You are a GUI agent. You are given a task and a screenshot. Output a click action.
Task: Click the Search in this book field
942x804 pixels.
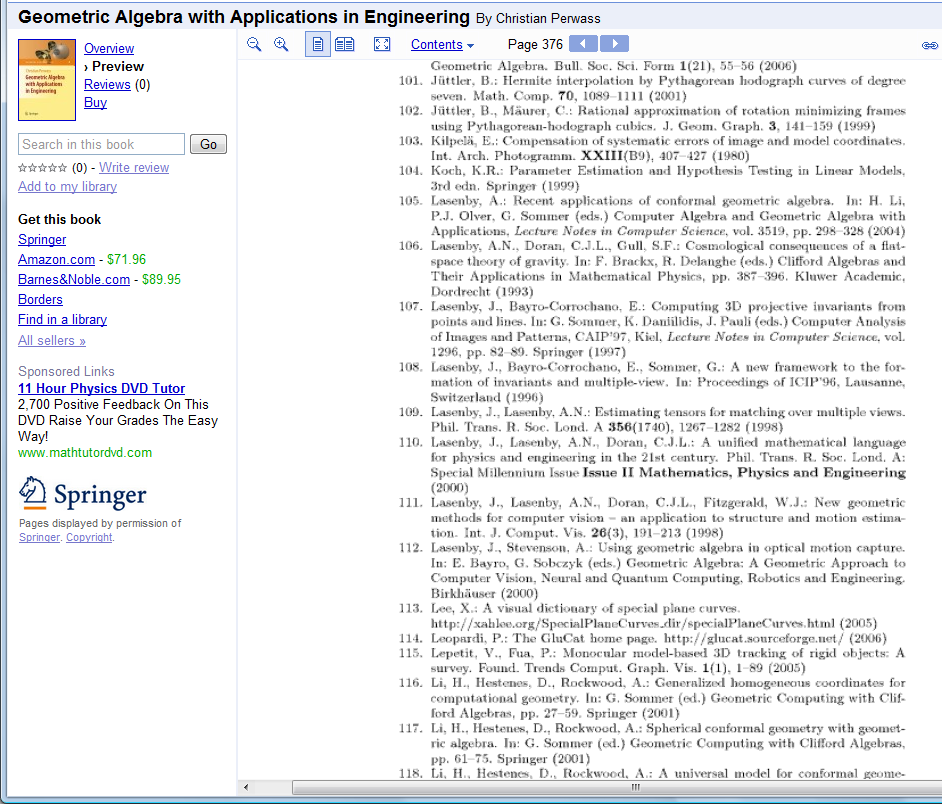click(x=101, y=144)
